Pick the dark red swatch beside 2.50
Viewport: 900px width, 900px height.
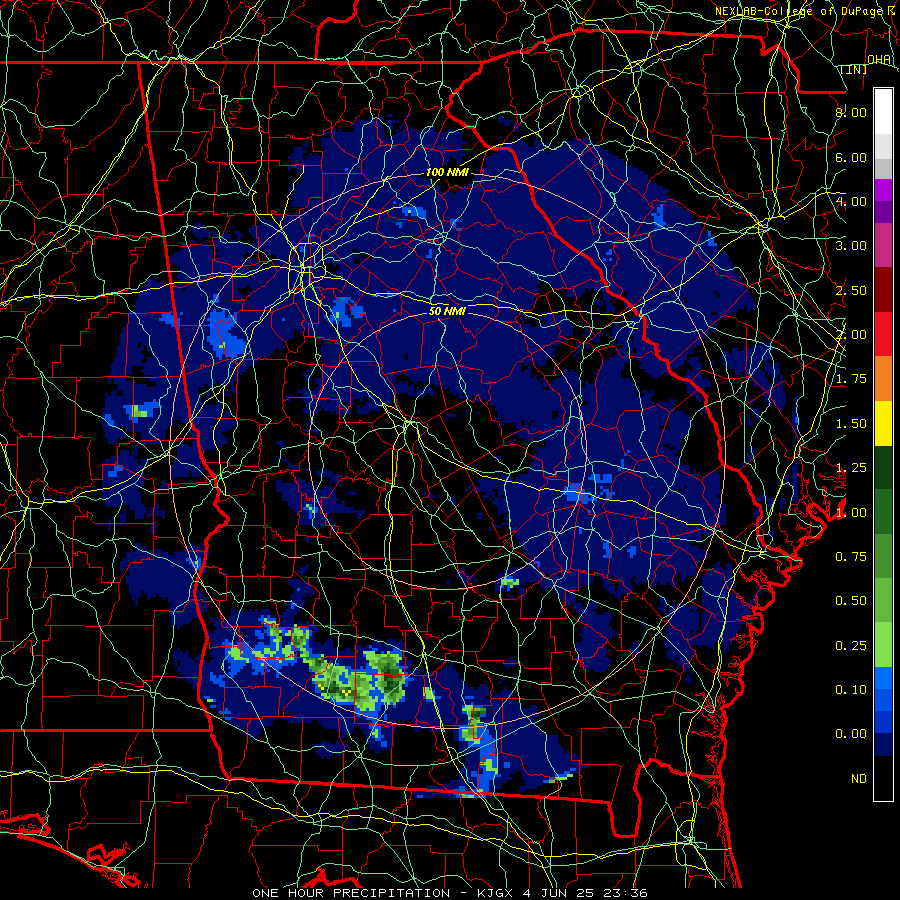[883, 290]
